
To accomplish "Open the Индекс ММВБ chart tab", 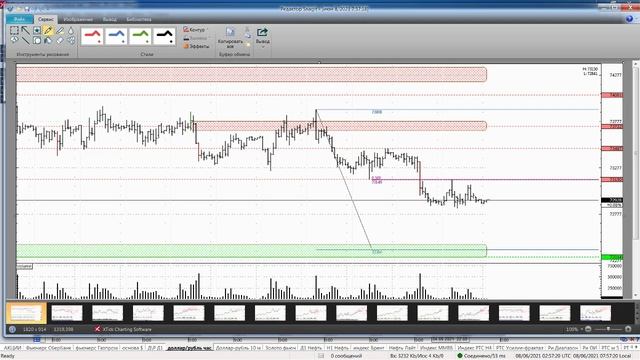I will 436,348.
